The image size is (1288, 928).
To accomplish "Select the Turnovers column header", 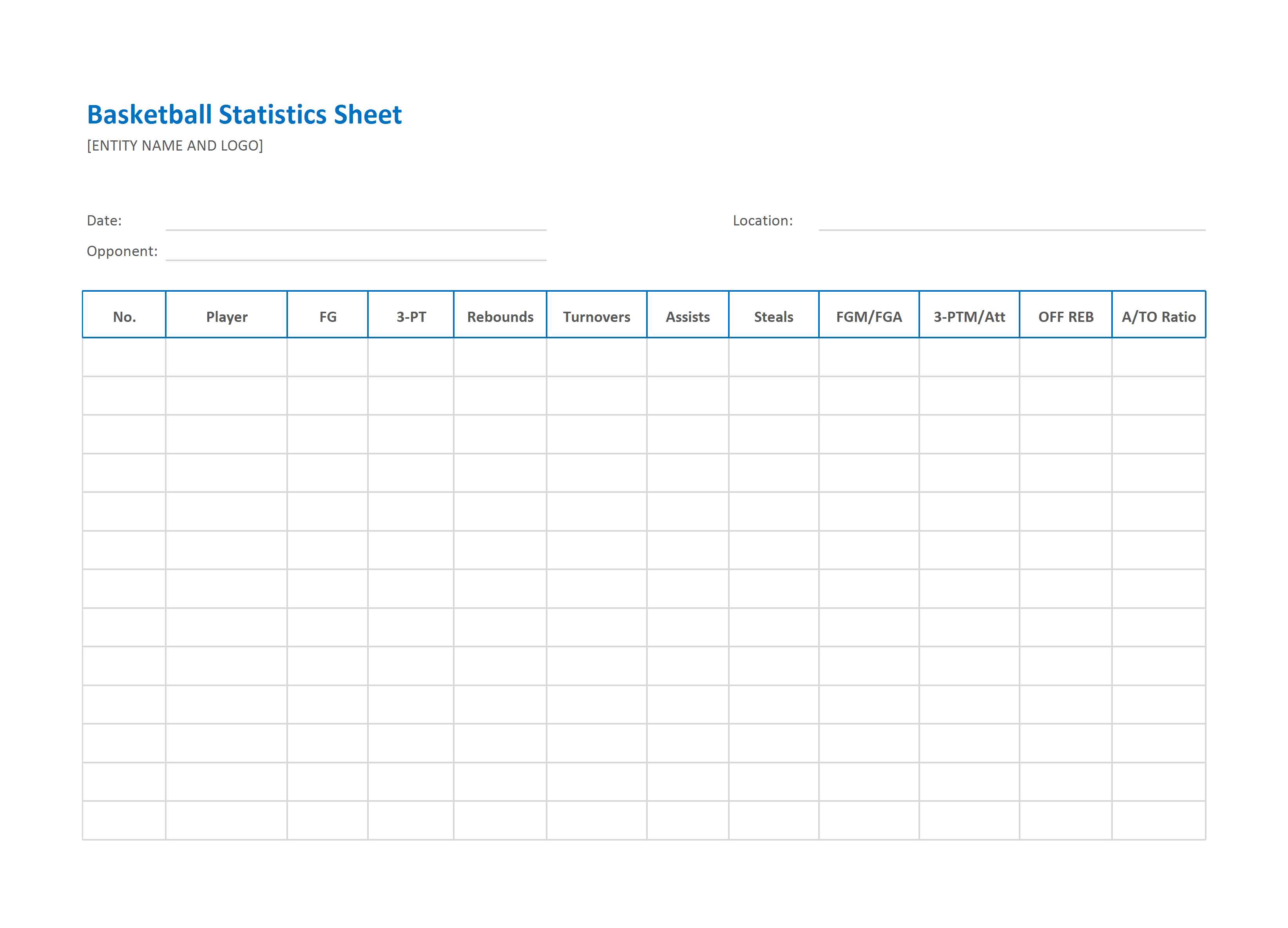I will point(597,315).
